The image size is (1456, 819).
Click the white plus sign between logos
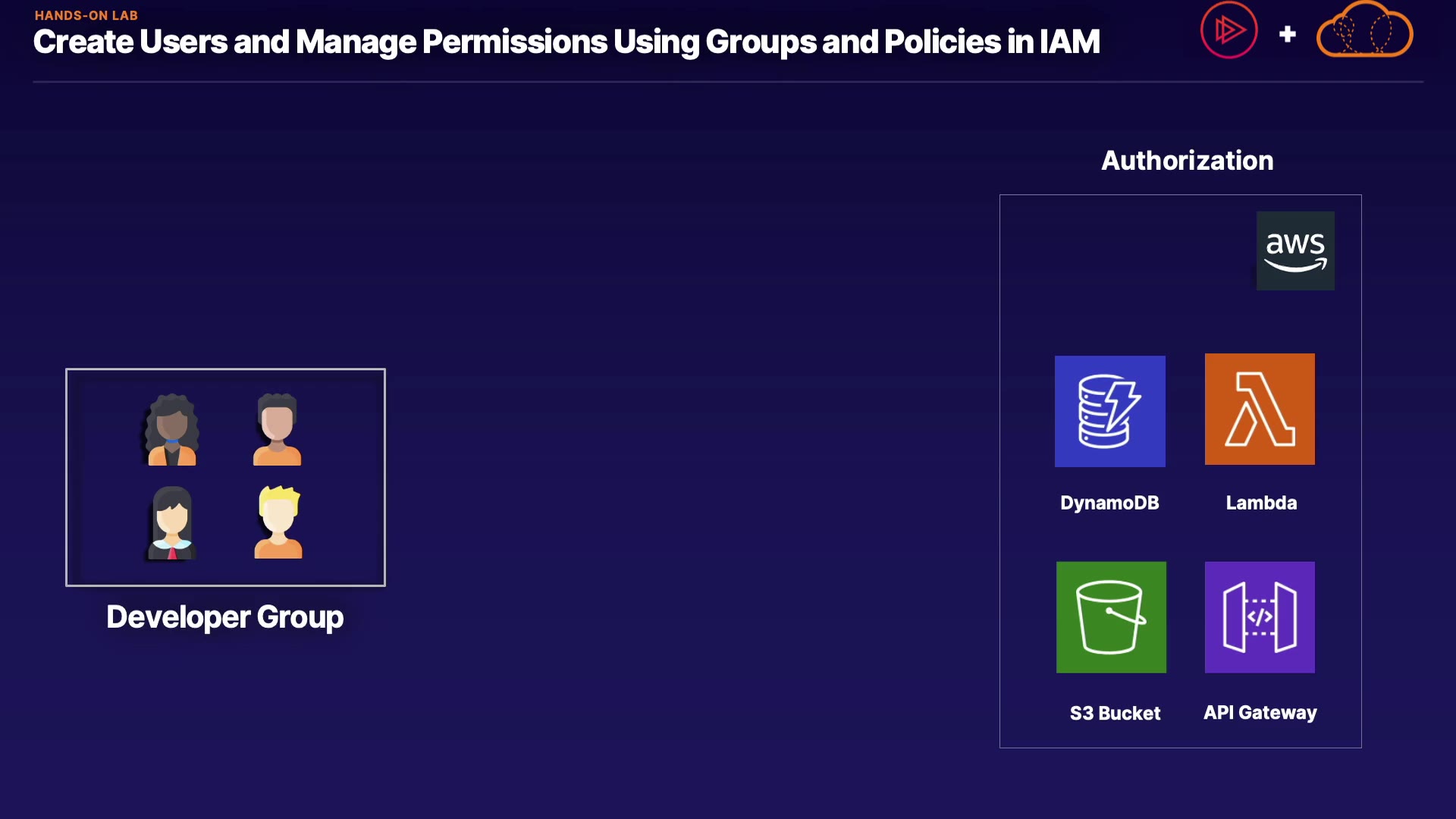coord(1287,34)
